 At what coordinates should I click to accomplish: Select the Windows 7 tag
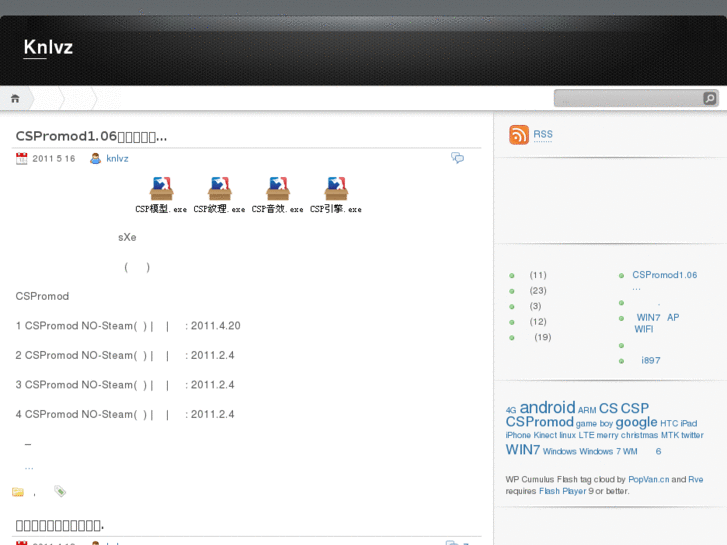coord(600,451)
